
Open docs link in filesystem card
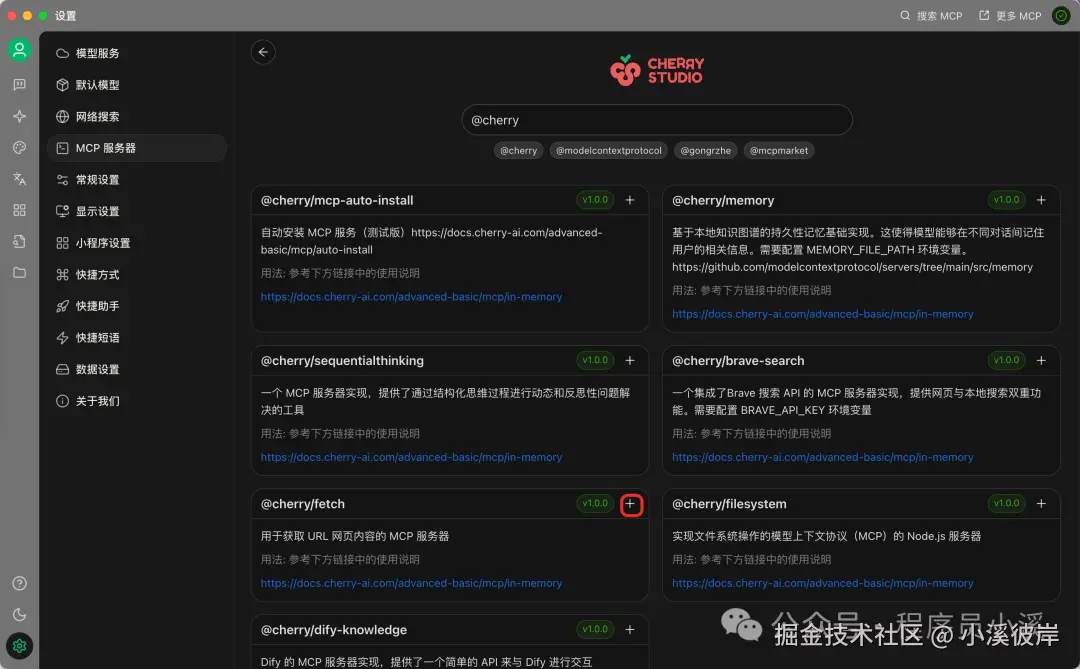[822, 584]
